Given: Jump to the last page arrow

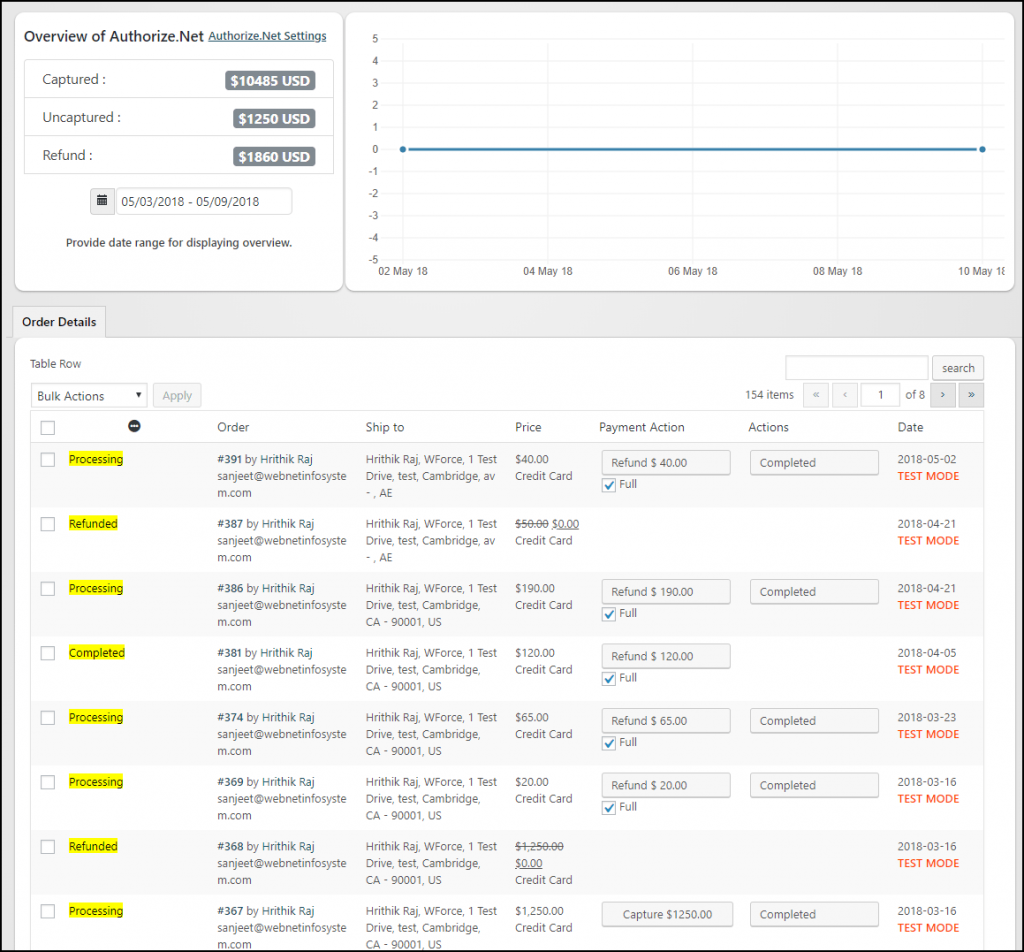Looking at the screenshot, I should (971, 394).
